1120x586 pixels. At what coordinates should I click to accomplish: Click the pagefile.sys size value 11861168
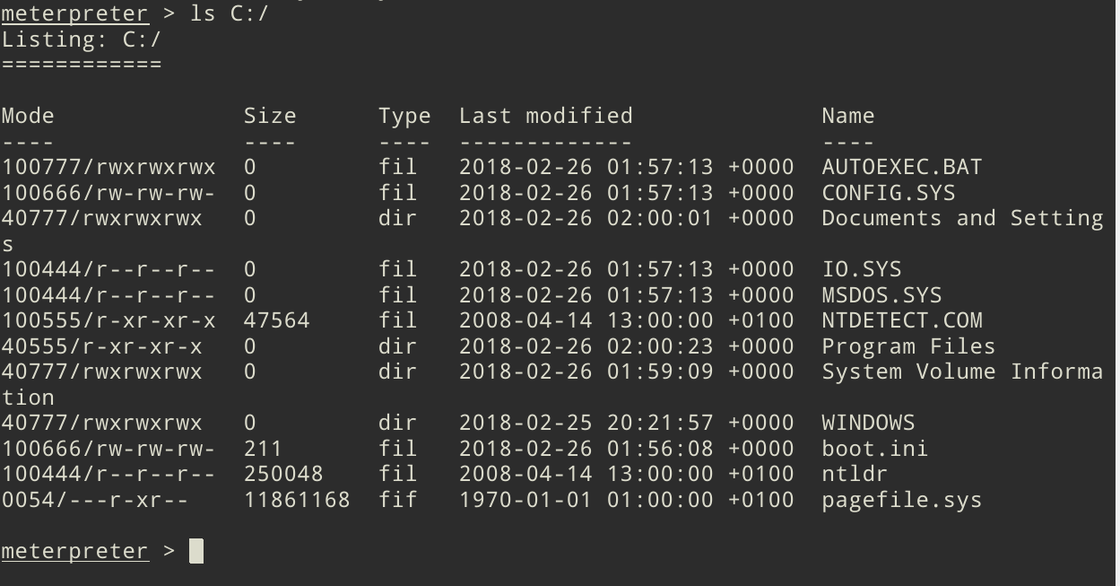pos(296,500)
